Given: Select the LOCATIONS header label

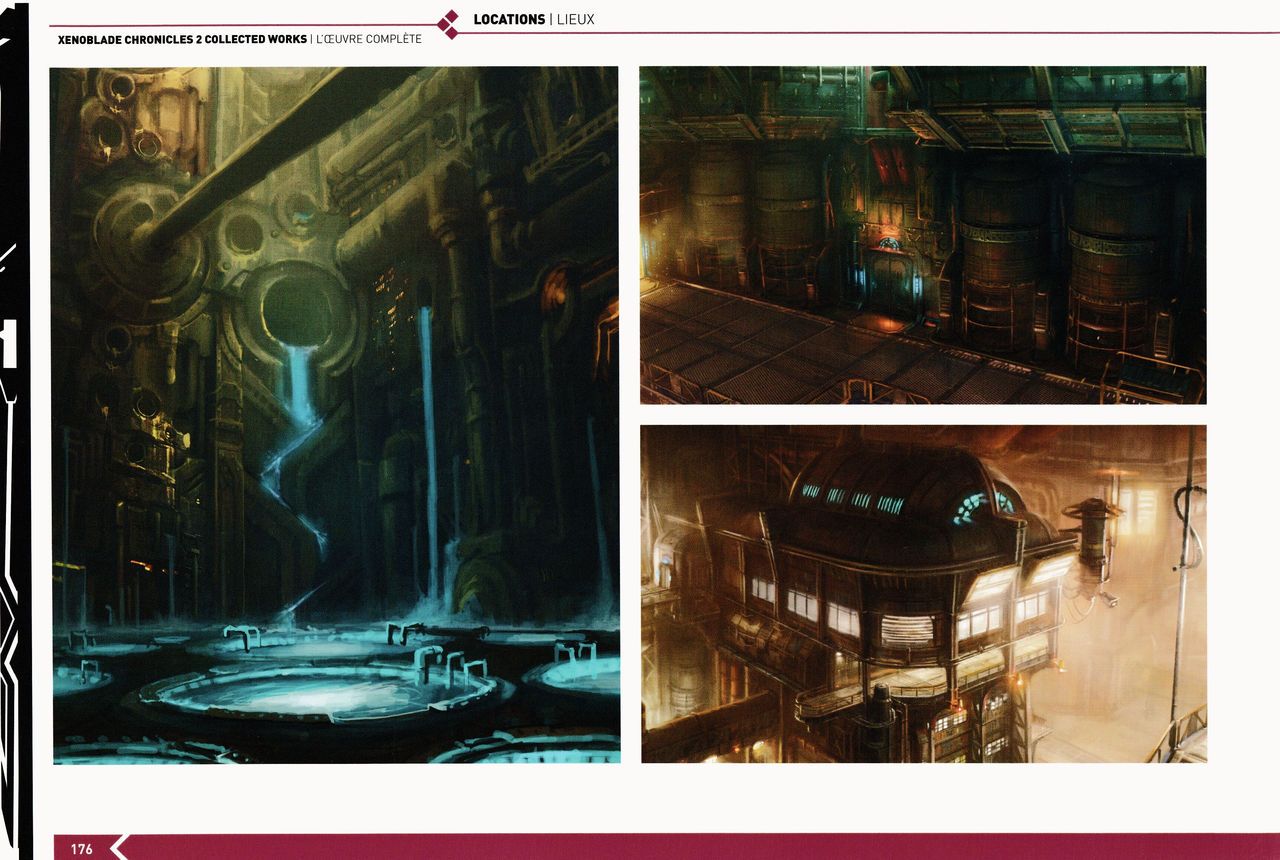Looking at the screenshot, I should (509, 19).
